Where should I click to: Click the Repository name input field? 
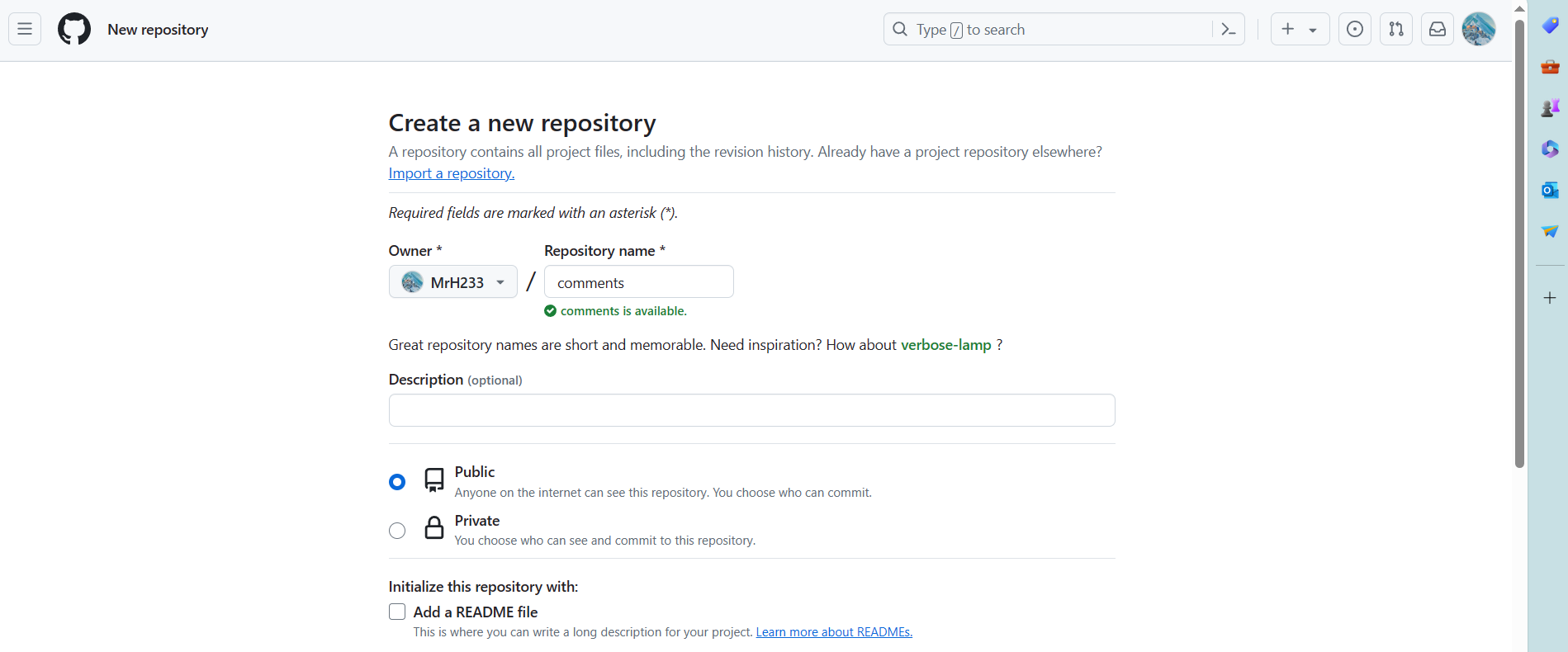coord(638,282)
